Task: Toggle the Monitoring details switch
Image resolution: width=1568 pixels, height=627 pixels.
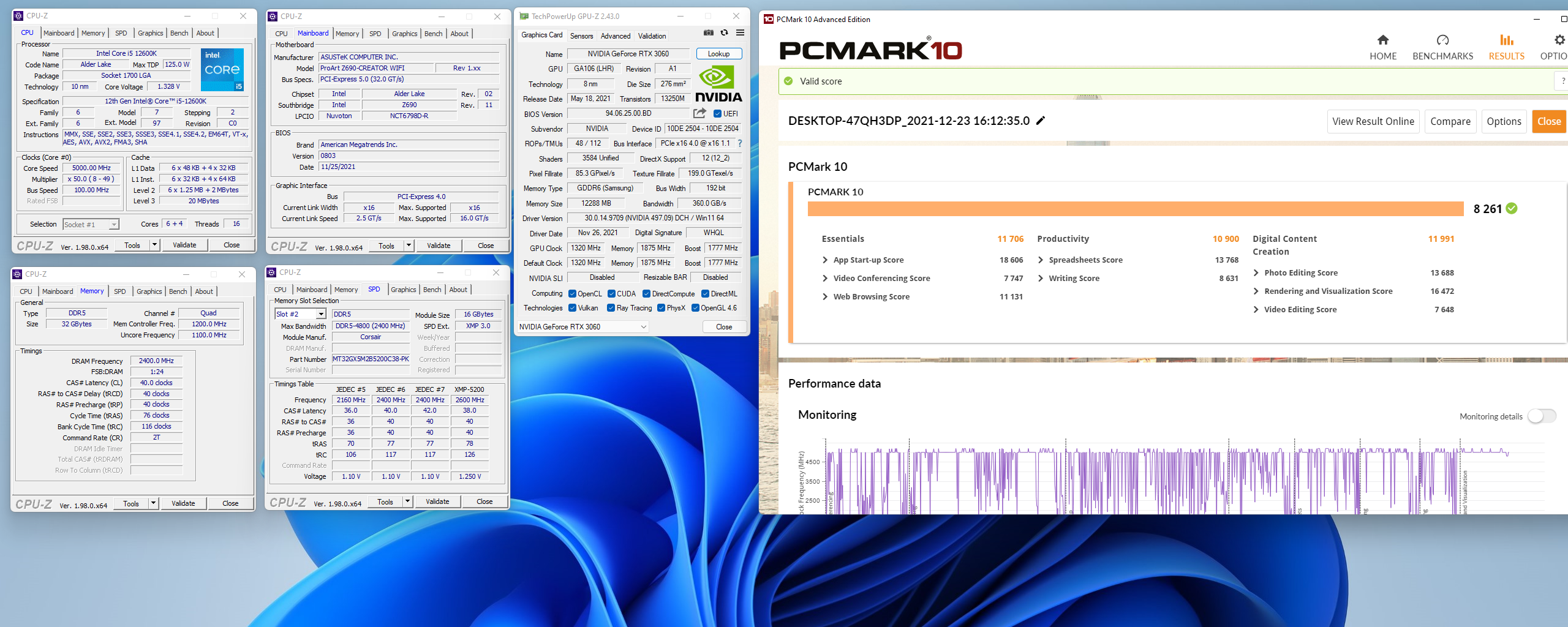Action: coord(1541,416)
